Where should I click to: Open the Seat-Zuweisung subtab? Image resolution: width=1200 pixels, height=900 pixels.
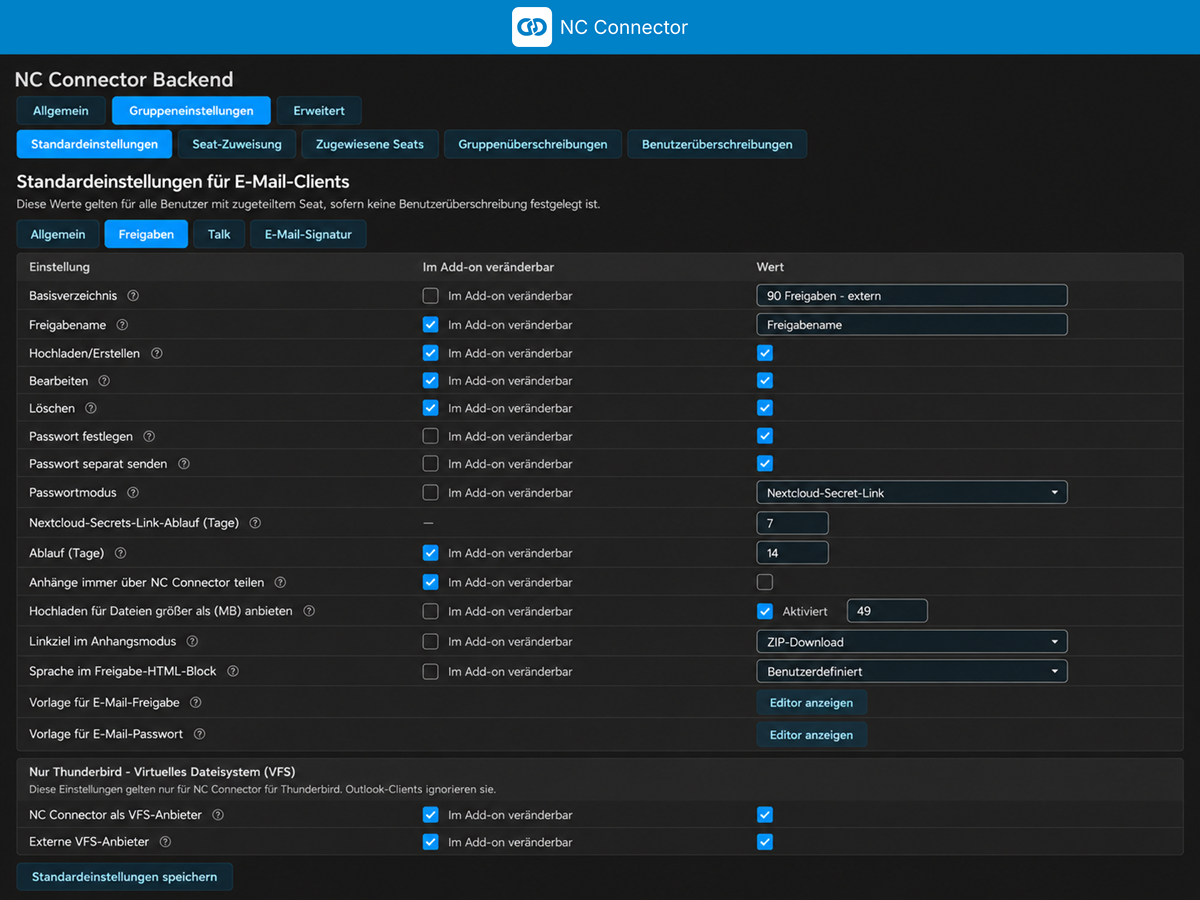[237, 144]
